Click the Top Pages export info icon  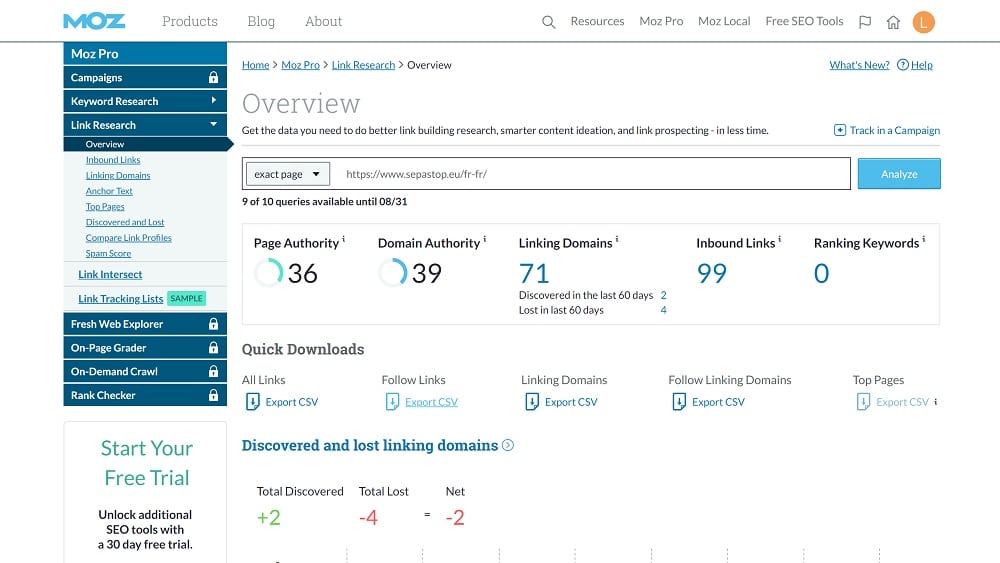coord(936,402)
